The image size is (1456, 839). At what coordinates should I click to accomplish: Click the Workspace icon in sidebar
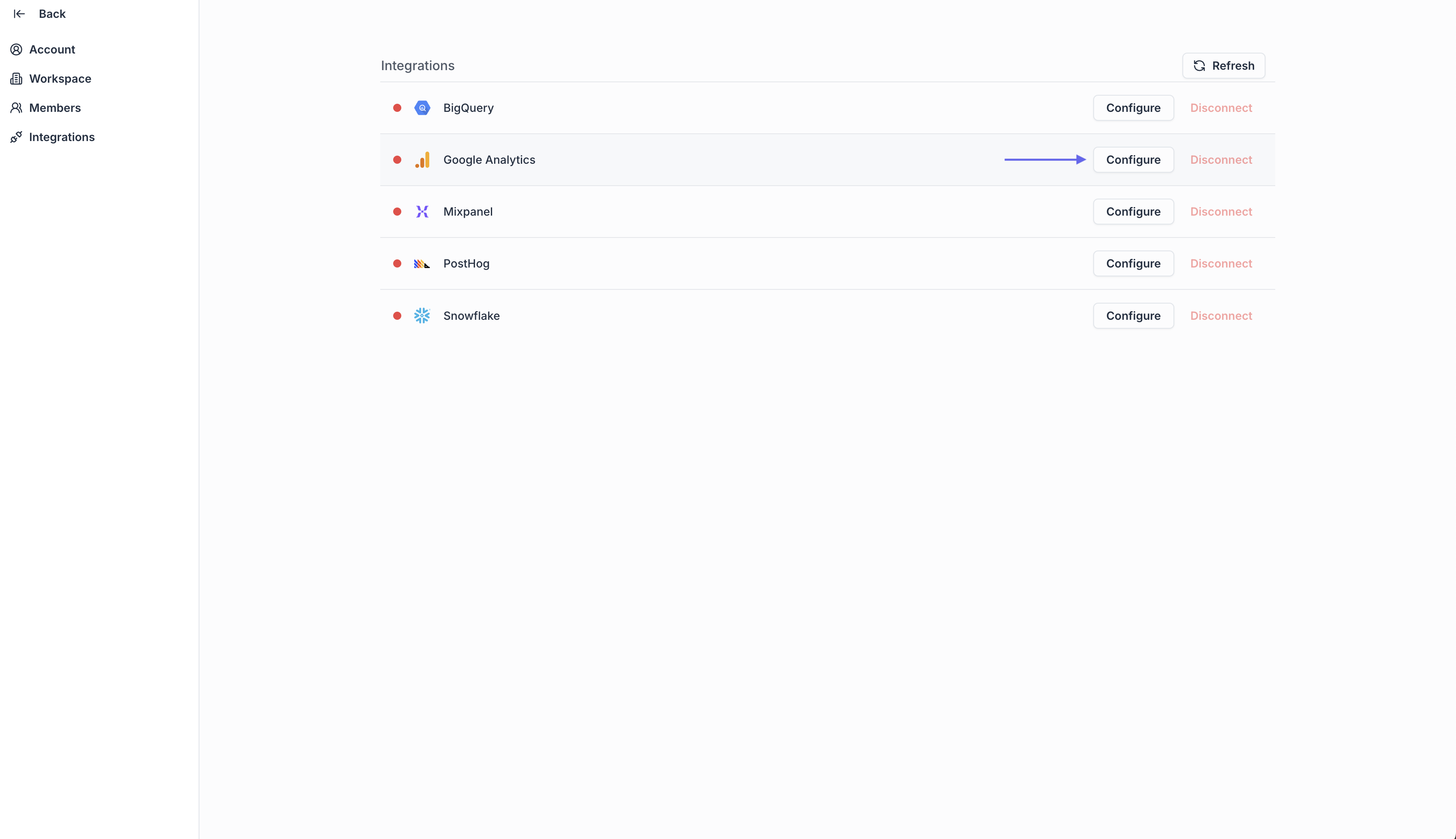click(17, 78)
